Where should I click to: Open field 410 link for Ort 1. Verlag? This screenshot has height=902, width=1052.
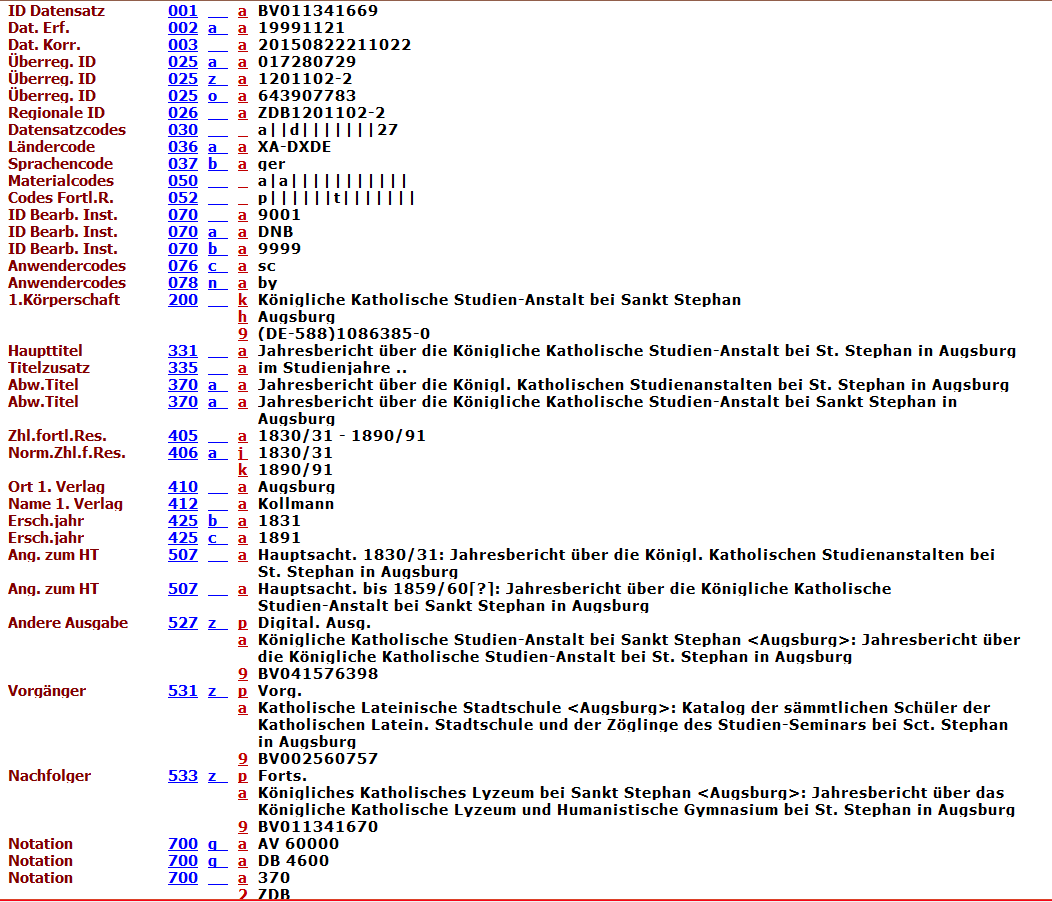point(183,487)
